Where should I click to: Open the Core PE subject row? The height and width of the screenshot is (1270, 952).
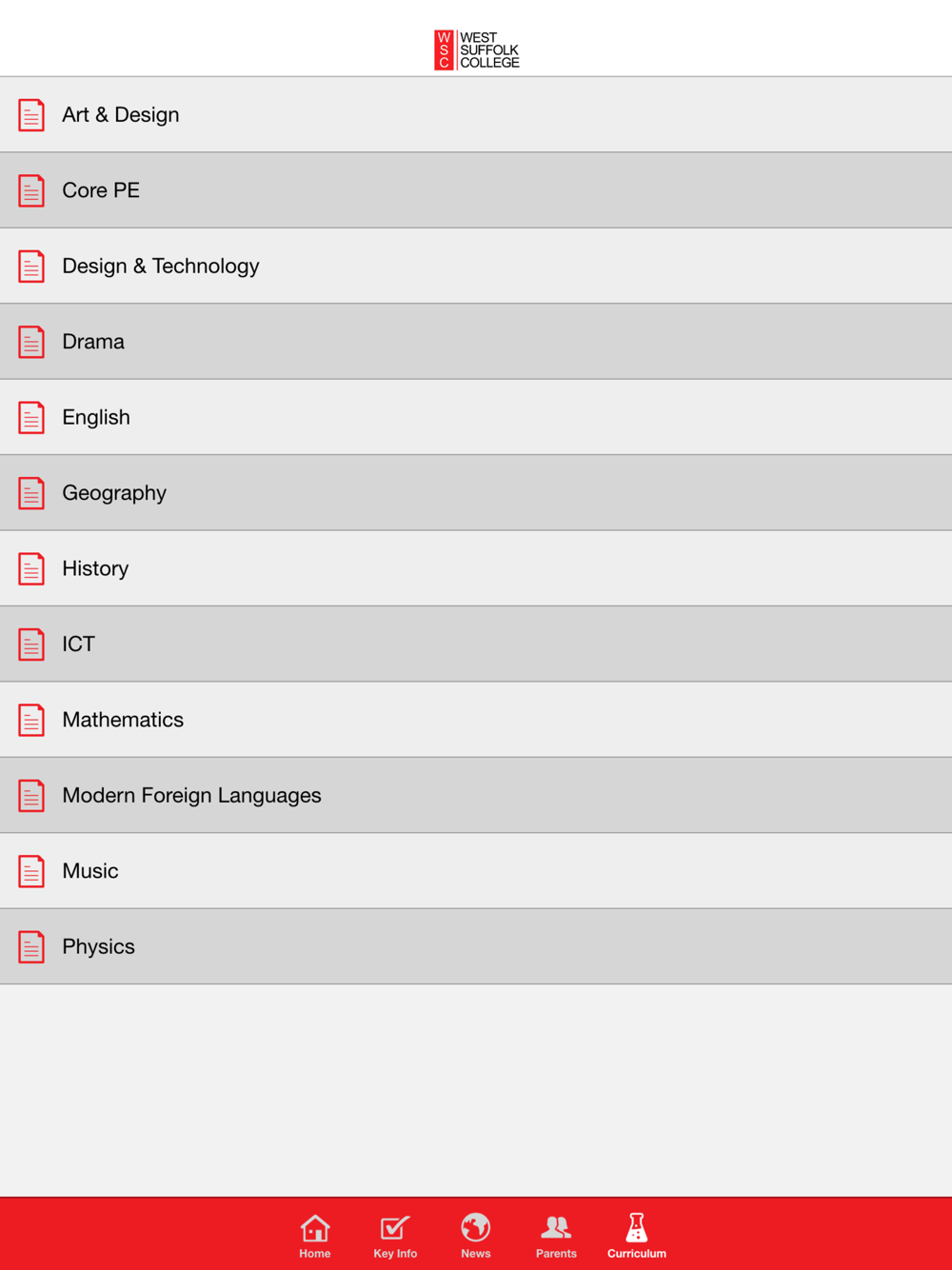pos(476,190)
